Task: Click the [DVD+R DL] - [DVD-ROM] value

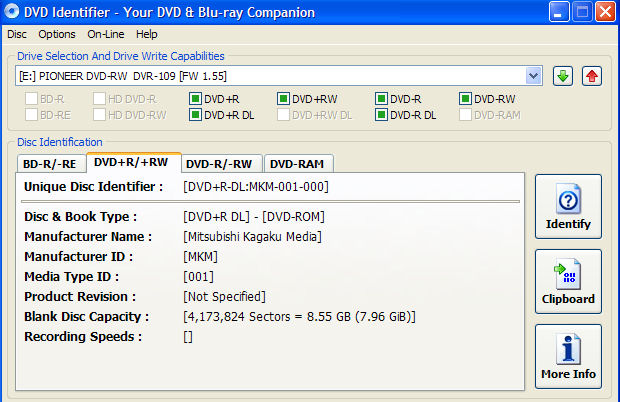Action: 253,217
